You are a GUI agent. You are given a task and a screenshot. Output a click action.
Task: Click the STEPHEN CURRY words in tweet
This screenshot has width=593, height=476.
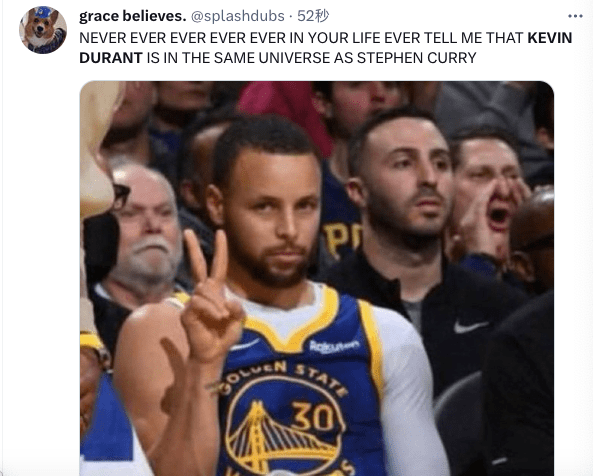[416, 58]
